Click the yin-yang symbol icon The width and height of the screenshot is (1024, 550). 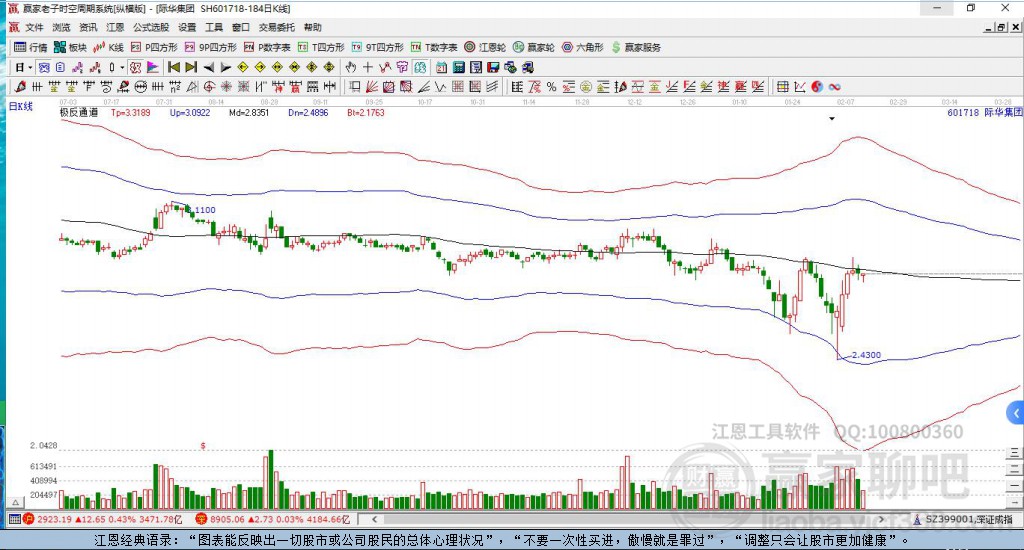pyautogui.click(x=816, y=87)
